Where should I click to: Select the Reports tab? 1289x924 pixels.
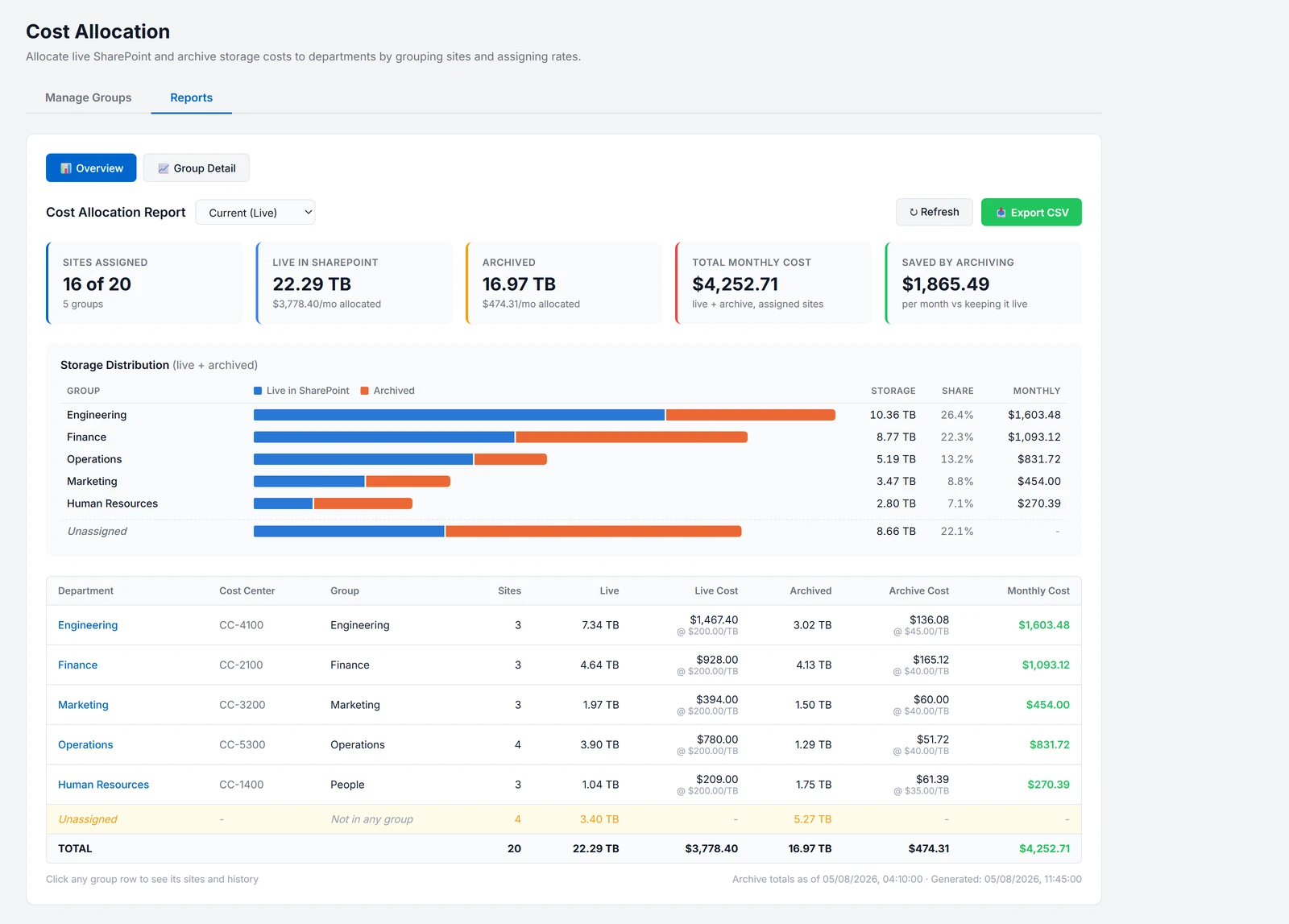coord(192,97)
